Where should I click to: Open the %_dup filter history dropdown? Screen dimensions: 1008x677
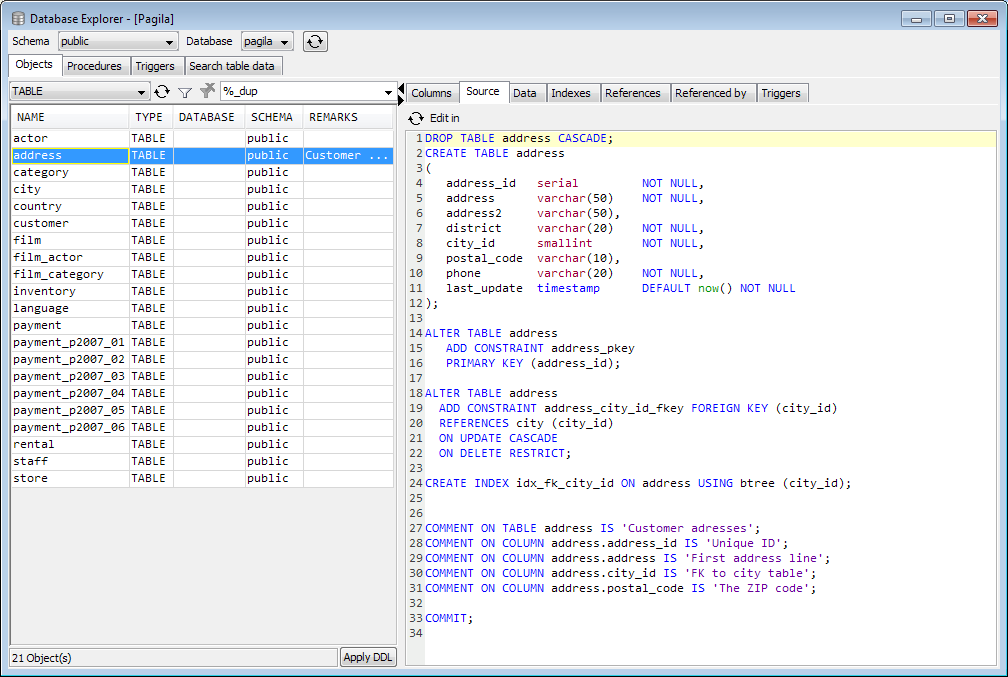pos(388,93)
